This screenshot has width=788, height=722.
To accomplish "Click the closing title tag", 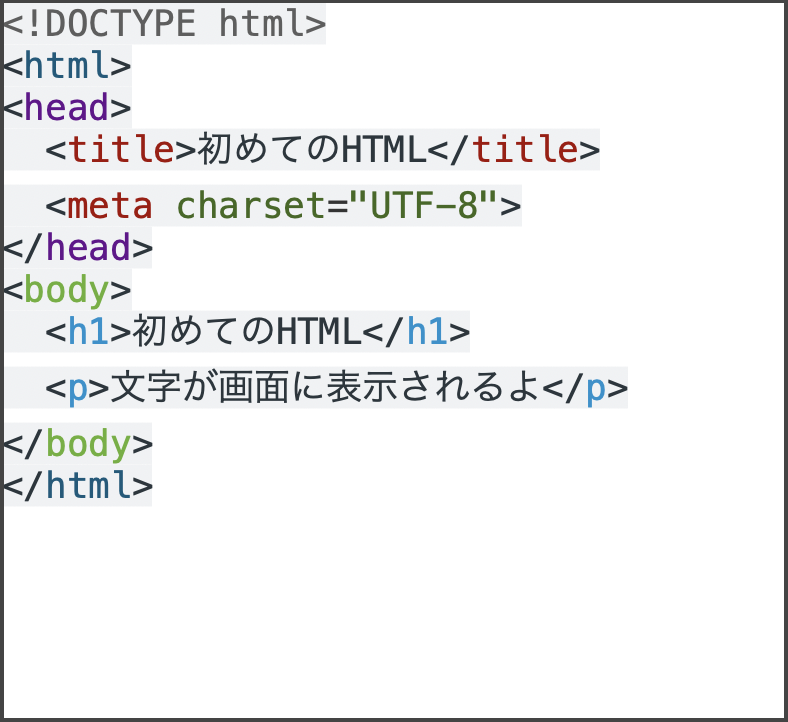I will coord(514,150).
